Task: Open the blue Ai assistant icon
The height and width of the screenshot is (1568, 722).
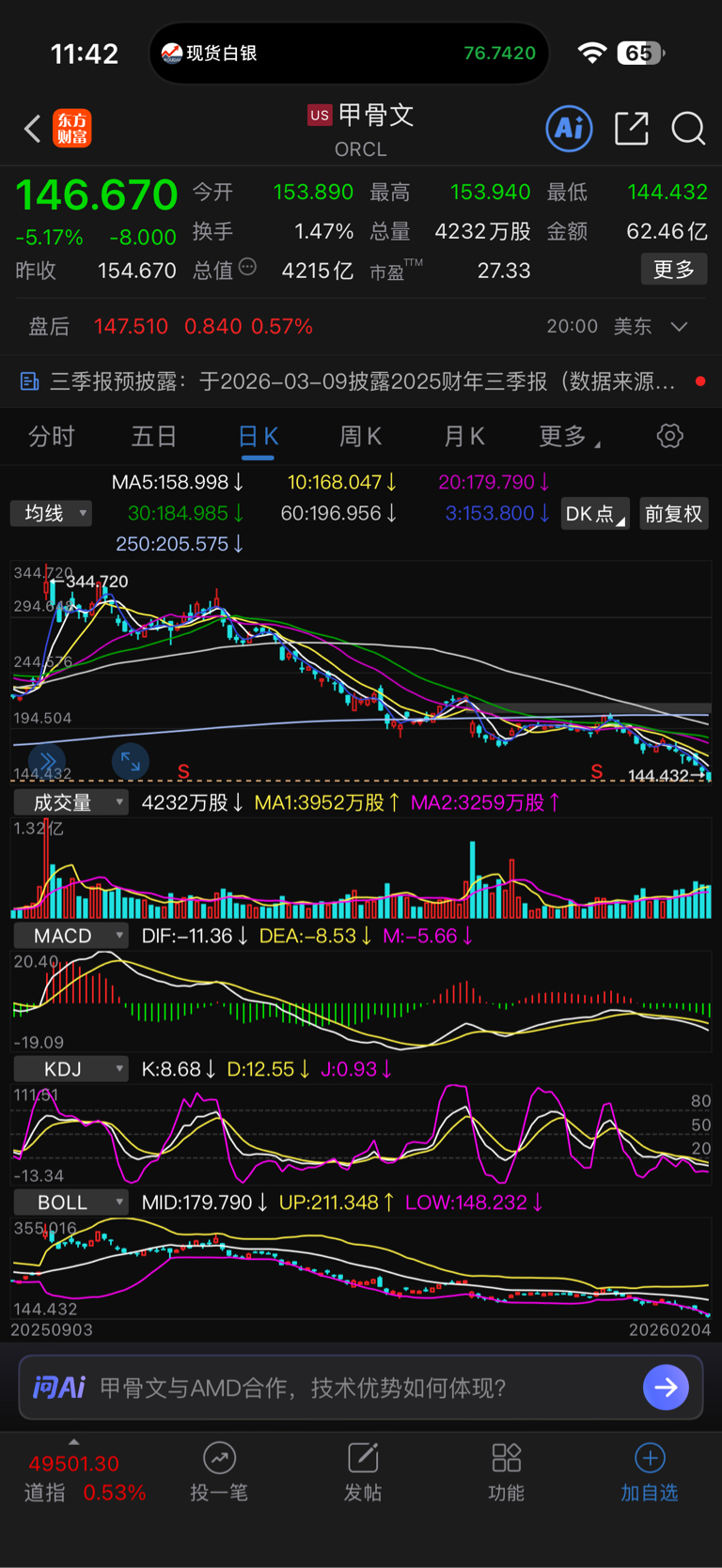Action: click(569, 128)
